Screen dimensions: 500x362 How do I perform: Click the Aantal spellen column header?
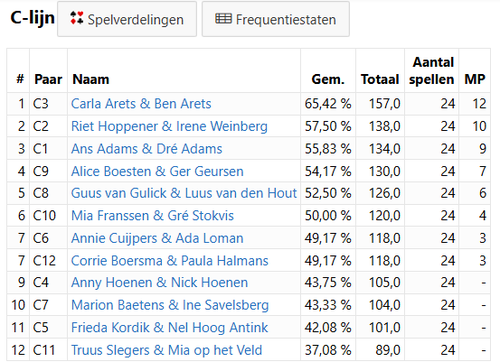click(x=432, y=71)
